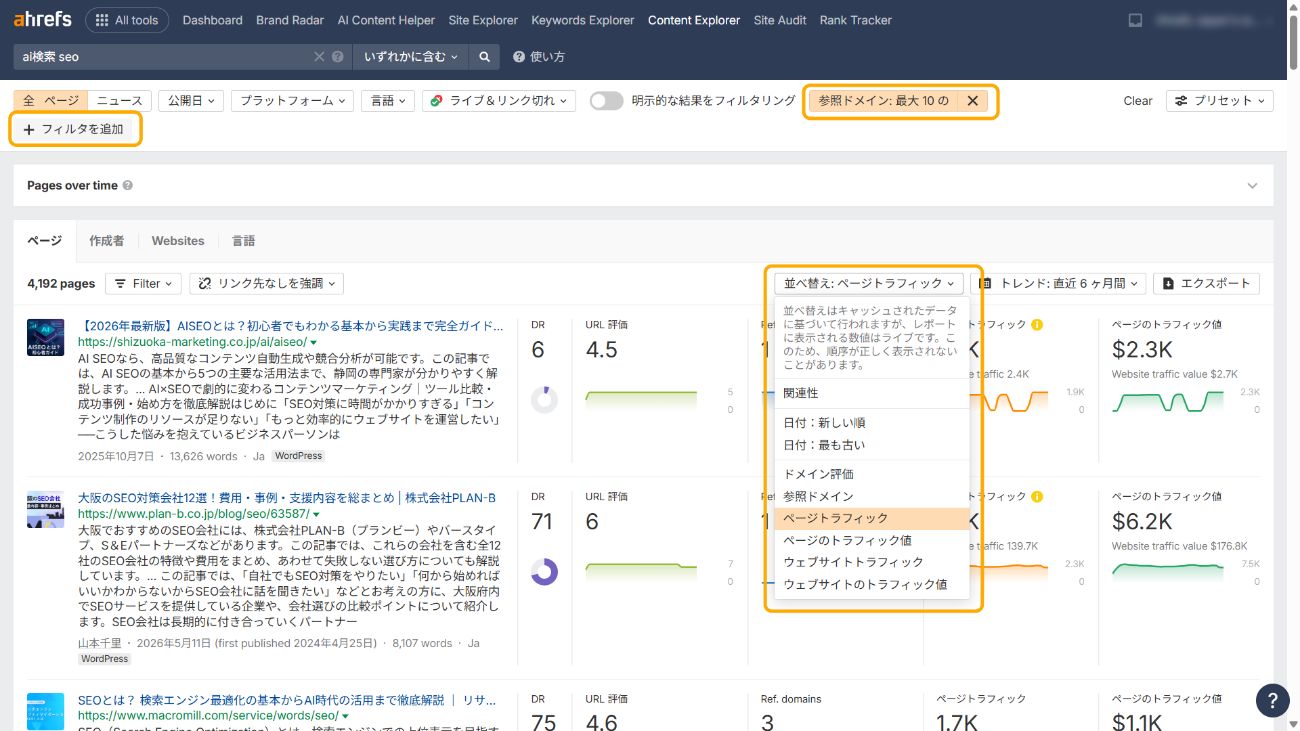
Task: Open the ライブ＆リンク切れ dropdown
Action: (x=499, y=101)
